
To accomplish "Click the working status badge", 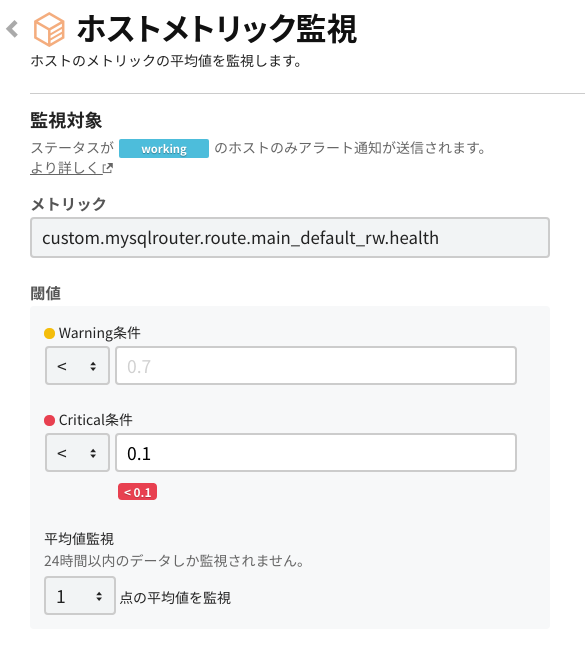I will (x=164, y=148).
